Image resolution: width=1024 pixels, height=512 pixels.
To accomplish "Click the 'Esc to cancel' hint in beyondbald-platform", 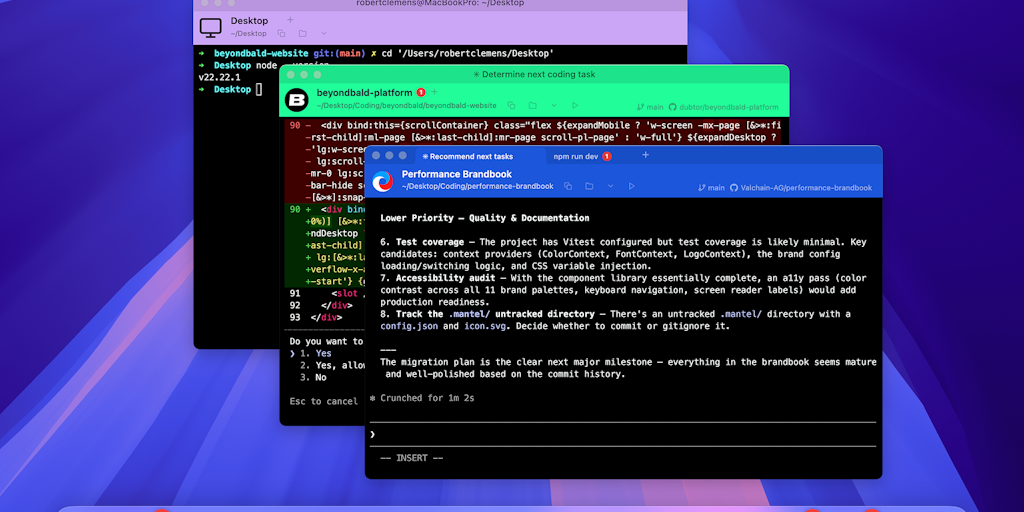I will pos(324,401).
